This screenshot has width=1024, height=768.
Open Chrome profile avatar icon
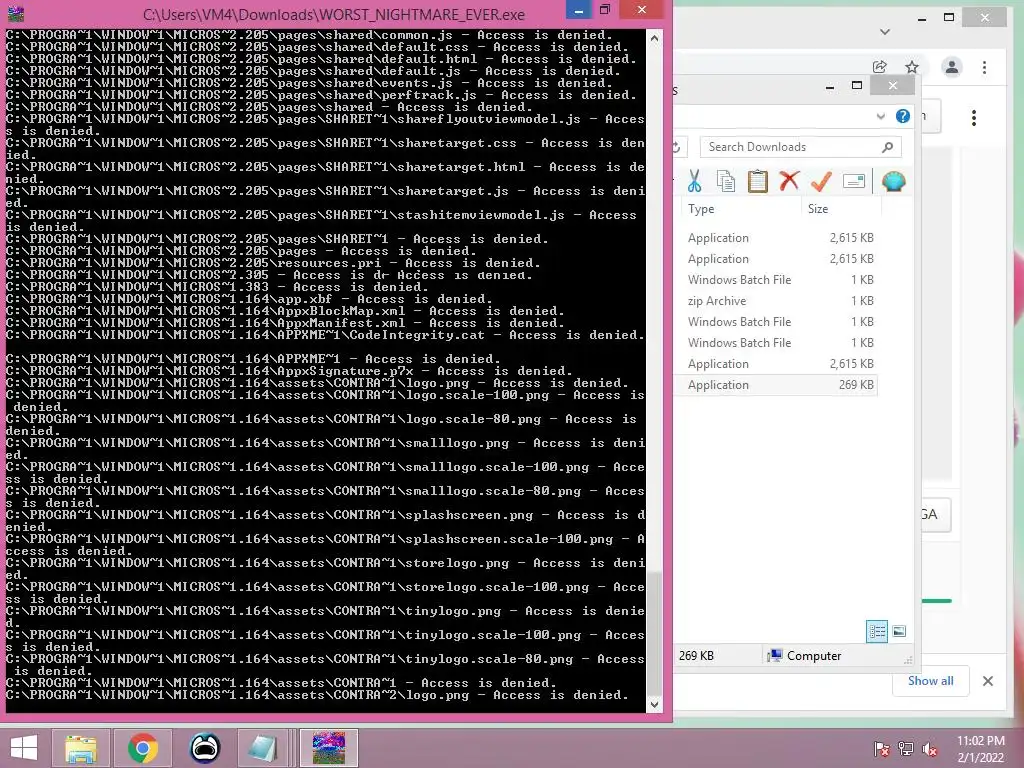952,67
